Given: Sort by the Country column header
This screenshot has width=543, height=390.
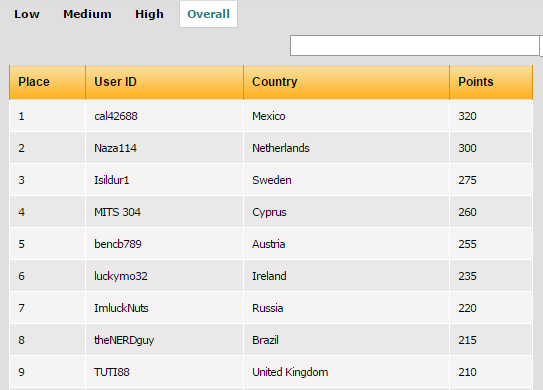Looking at the screenshot, I should (346, 82).
